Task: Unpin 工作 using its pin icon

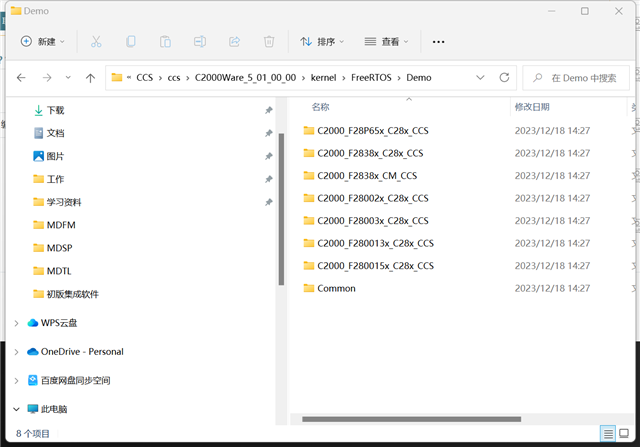Action: [269, 179]
